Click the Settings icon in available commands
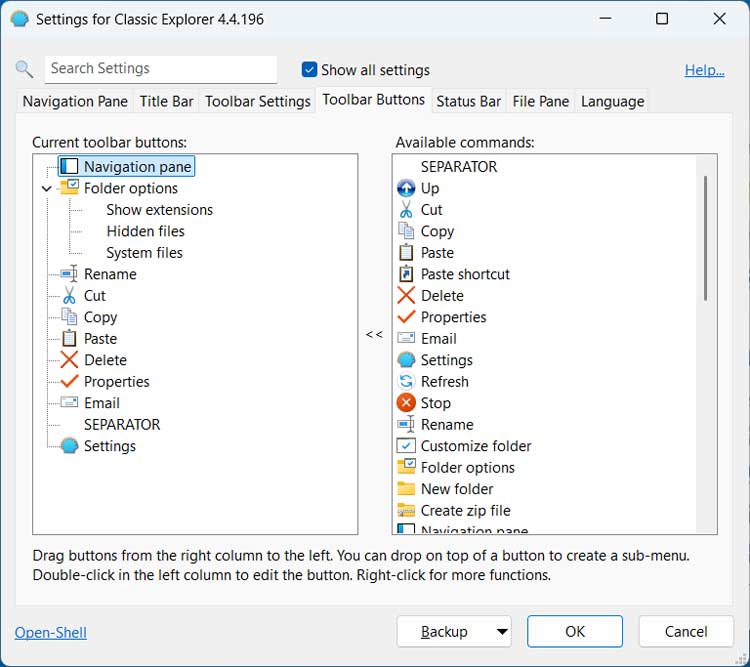The image size is (750, 667). [x=406, y=359]
